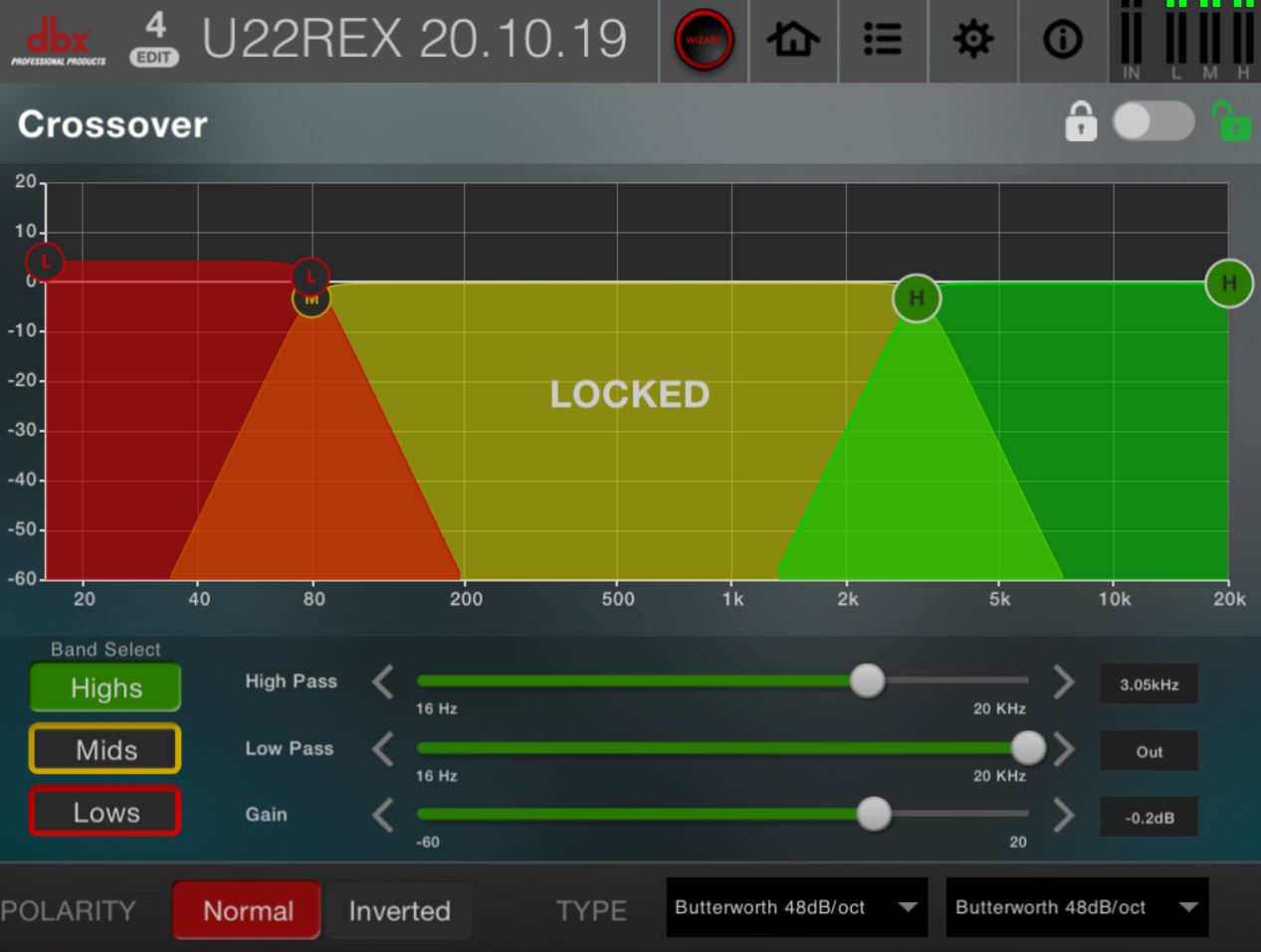Select the Mids band
Screen dimensions: 1261x952
[x=105, y=749]
